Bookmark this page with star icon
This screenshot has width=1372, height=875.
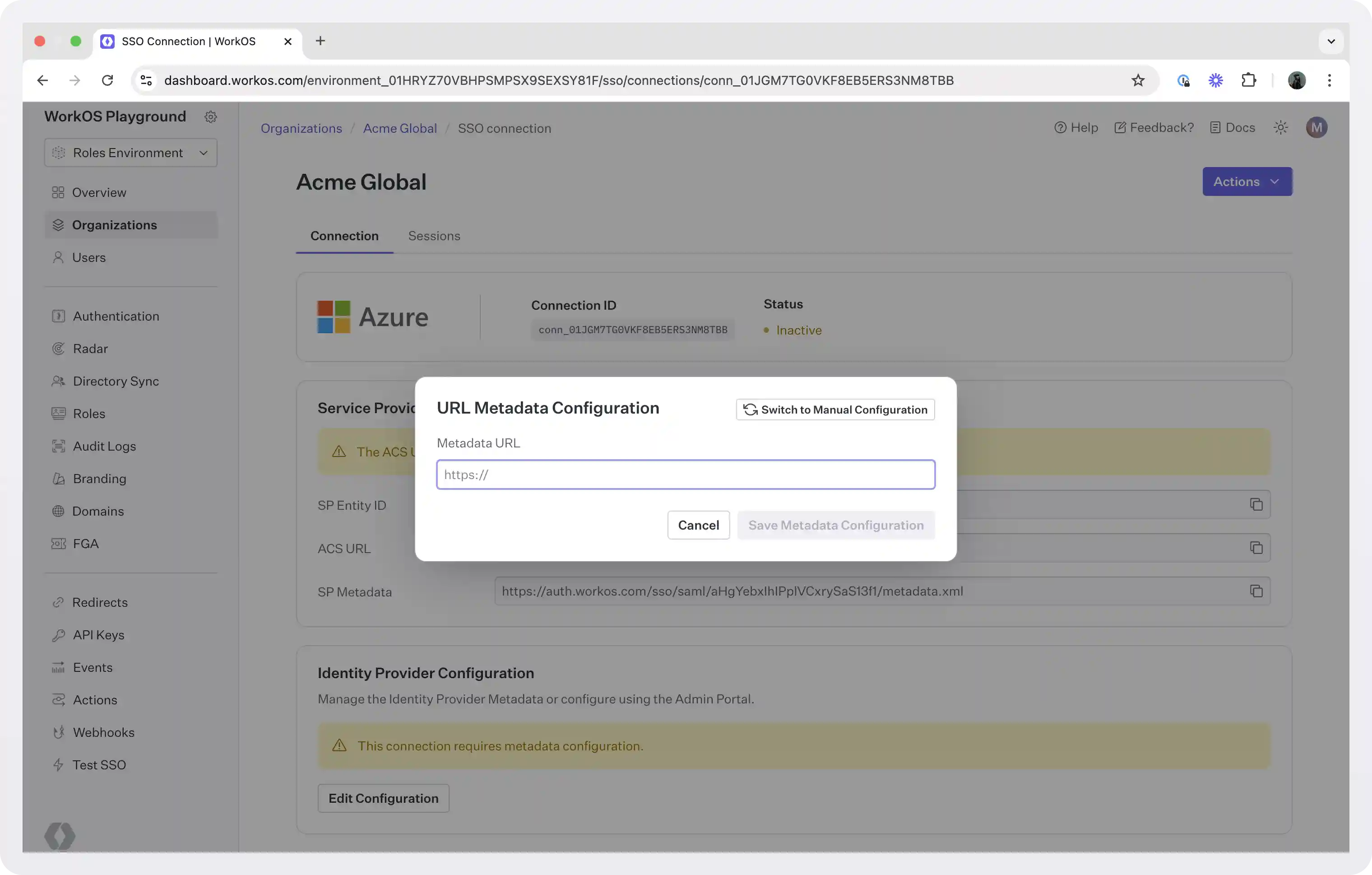(1137, 80)
